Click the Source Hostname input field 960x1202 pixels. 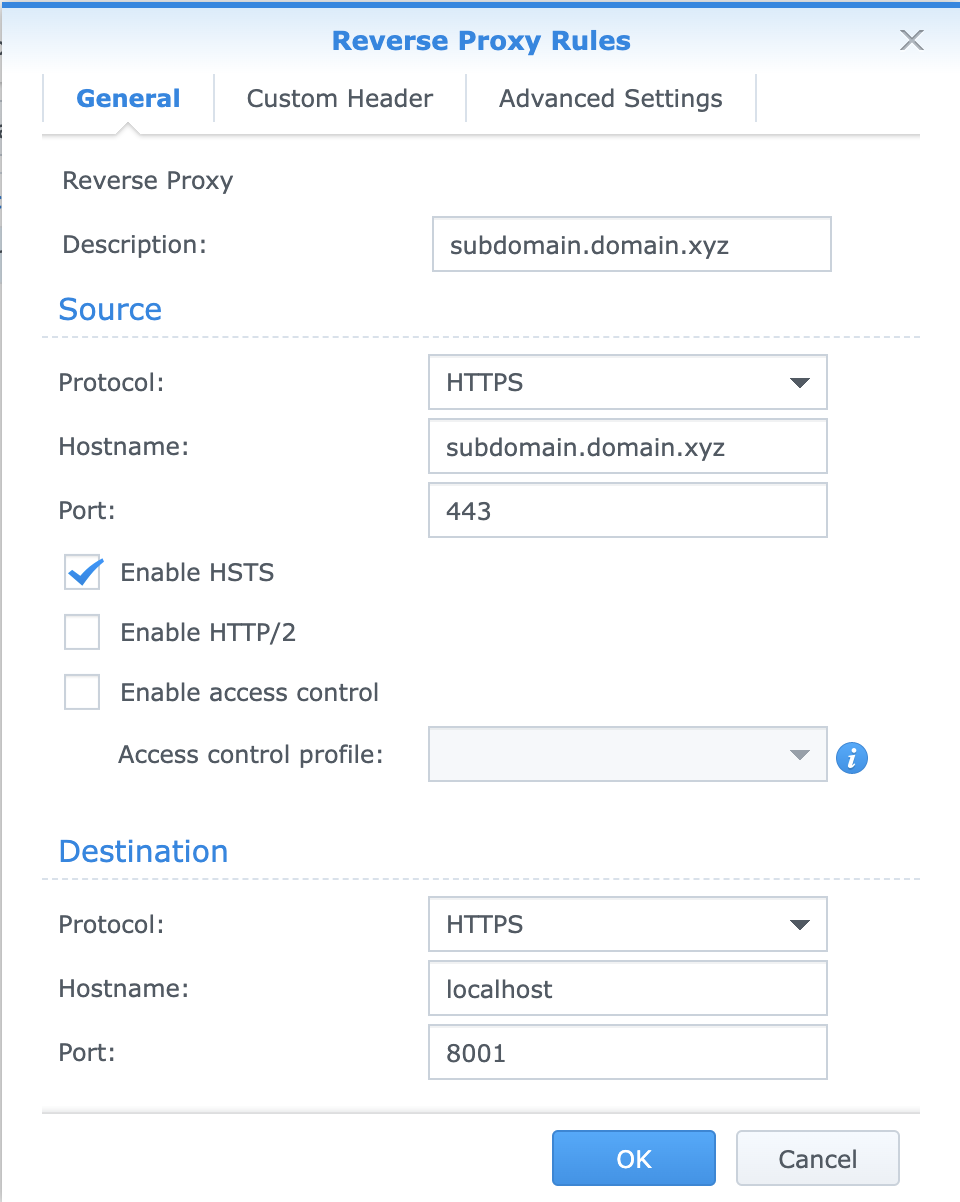pyautogui.click(x=628, y=446)
